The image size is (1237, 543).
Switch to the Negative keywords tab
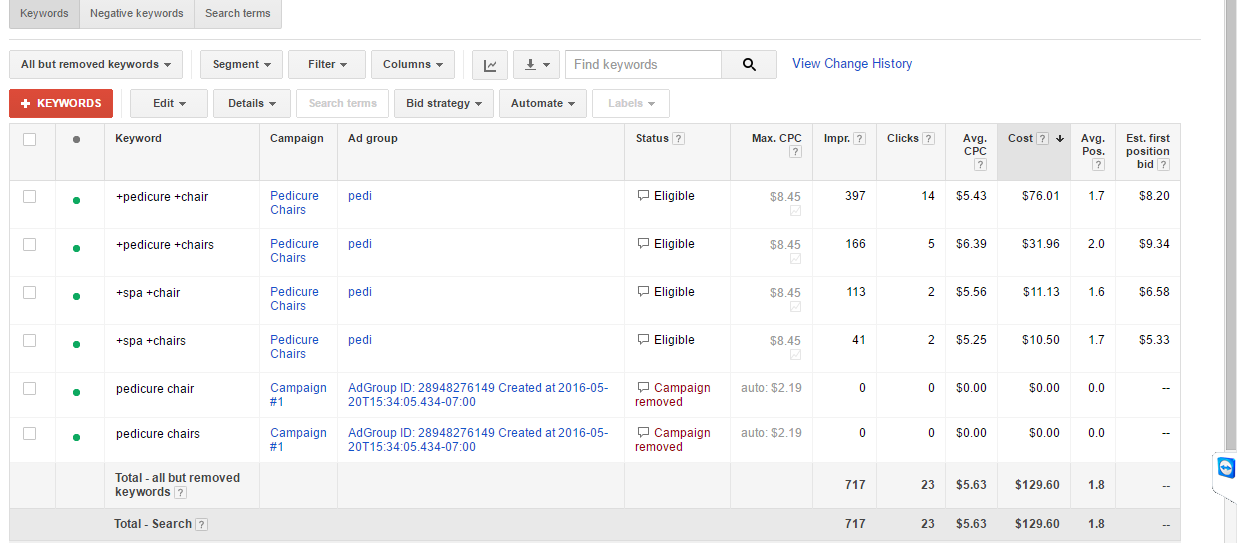136,14
